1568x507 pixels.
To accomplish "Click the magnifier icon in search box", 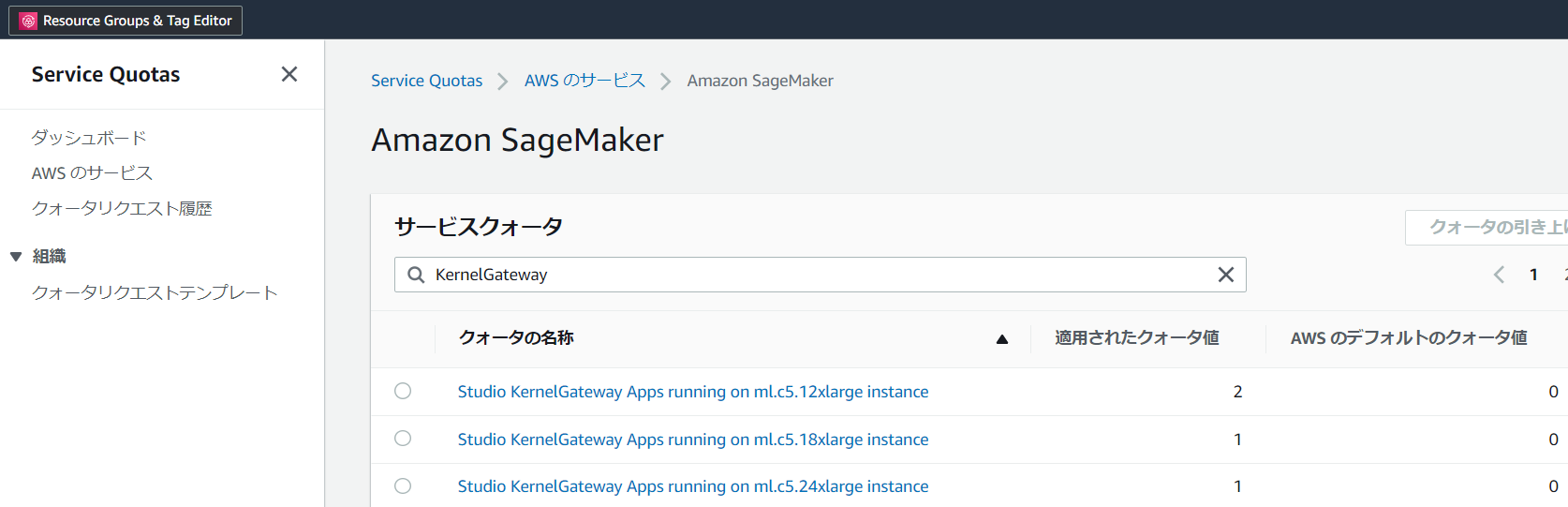I will pyautogui.click(x=416, y=275).
